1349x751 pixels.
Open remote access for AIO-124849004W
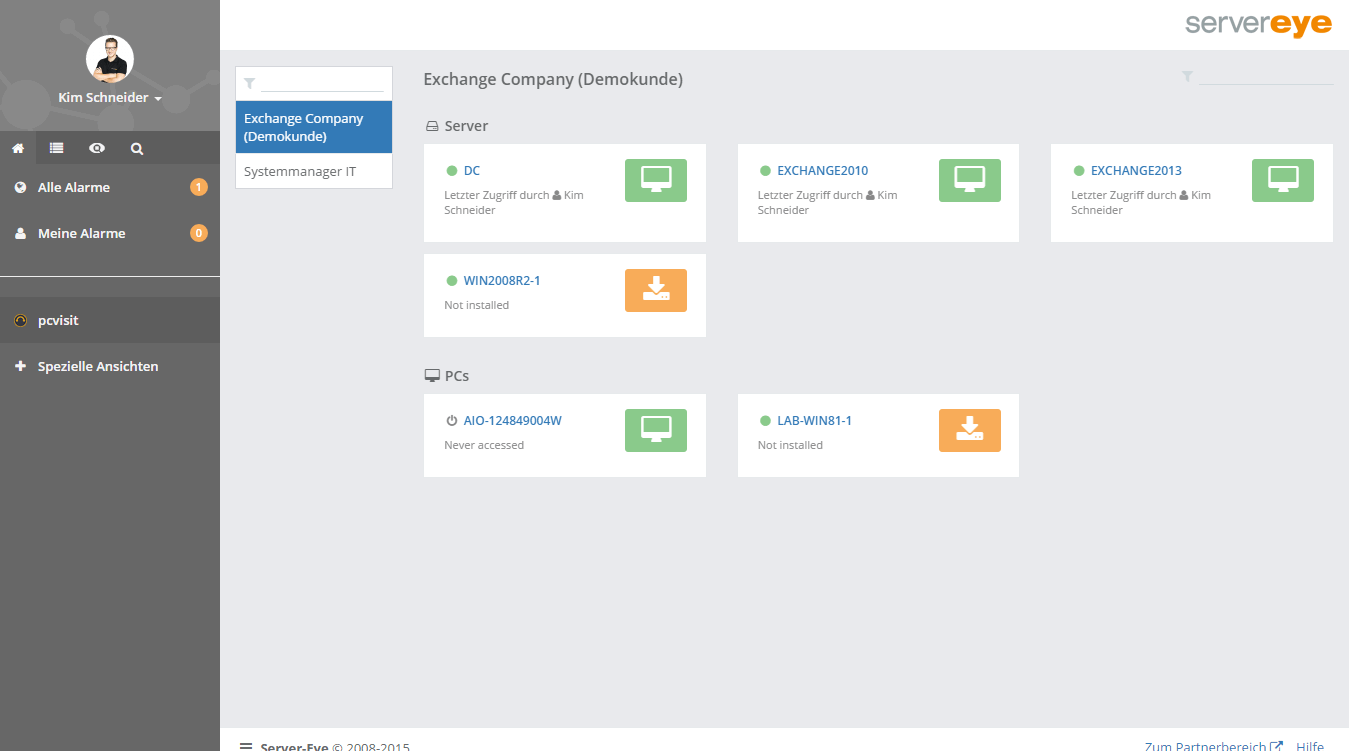click(x=655, y=430)
